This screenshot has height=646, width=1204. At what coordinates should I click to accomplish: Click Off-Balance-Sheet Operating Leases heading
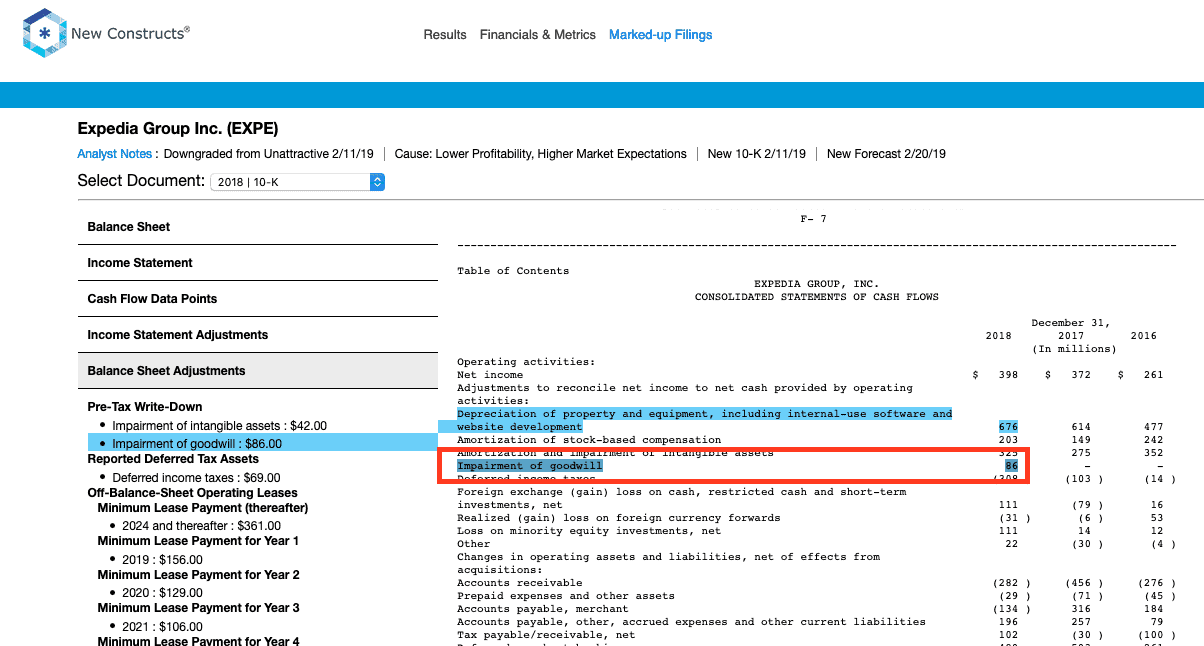point(193,493)
